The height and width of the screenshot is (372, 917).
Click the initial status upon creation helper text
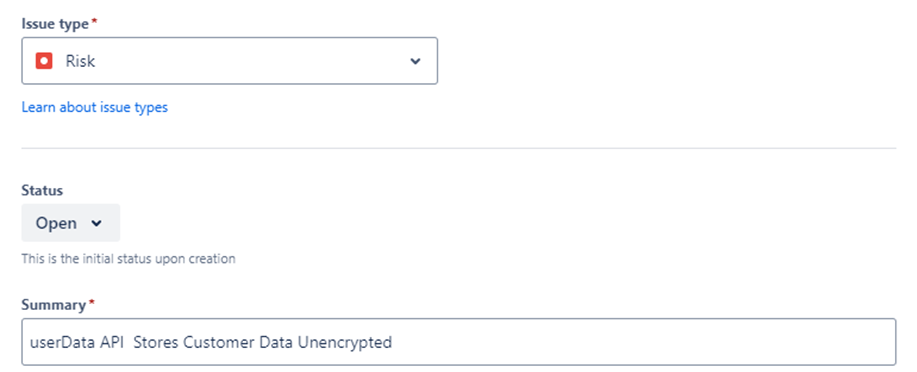point(129,259)
